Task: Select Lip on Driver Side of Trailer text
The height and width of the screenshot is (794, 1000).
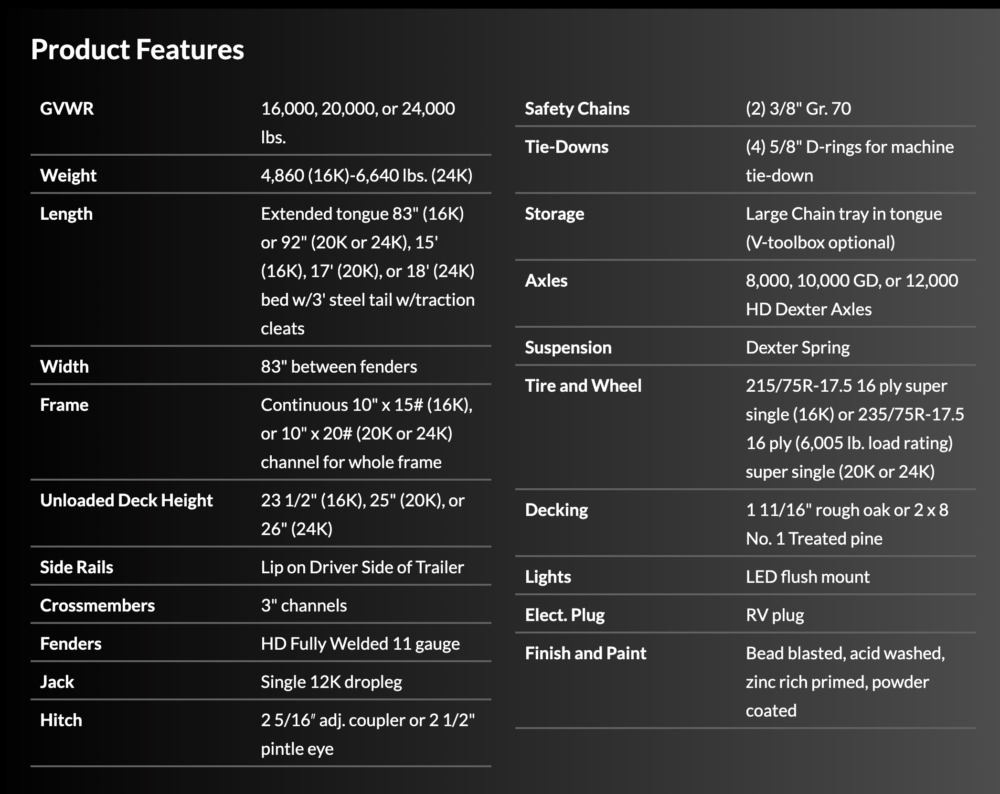Action: coord(362,567)
